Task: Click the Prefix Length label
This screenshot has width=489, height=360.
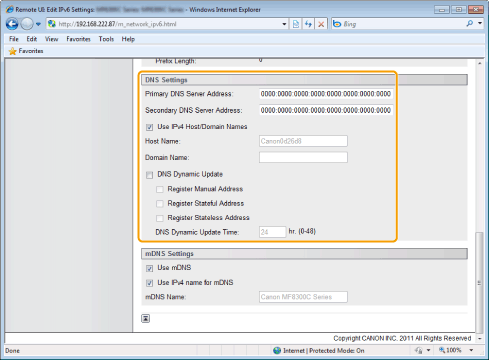Action: (x=176, y=61)
